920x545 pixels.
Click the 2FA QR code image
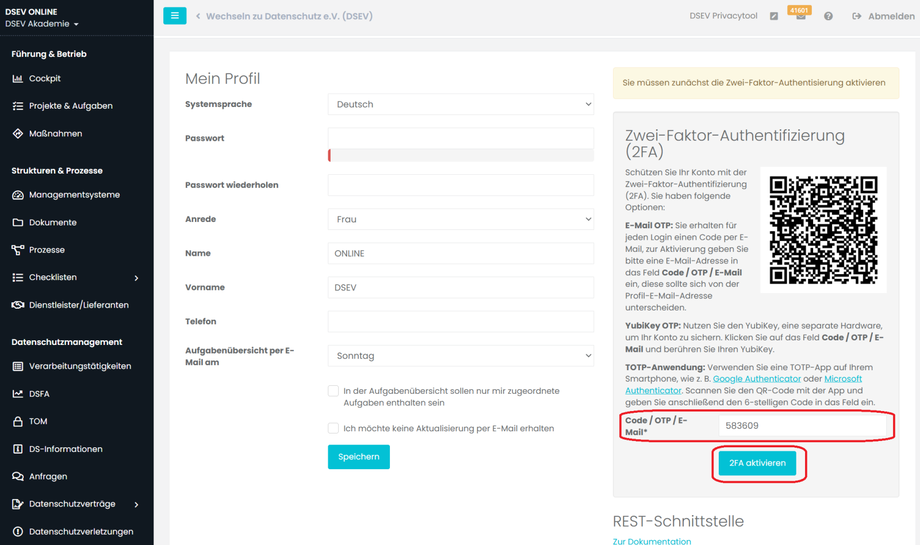[823, 230]
